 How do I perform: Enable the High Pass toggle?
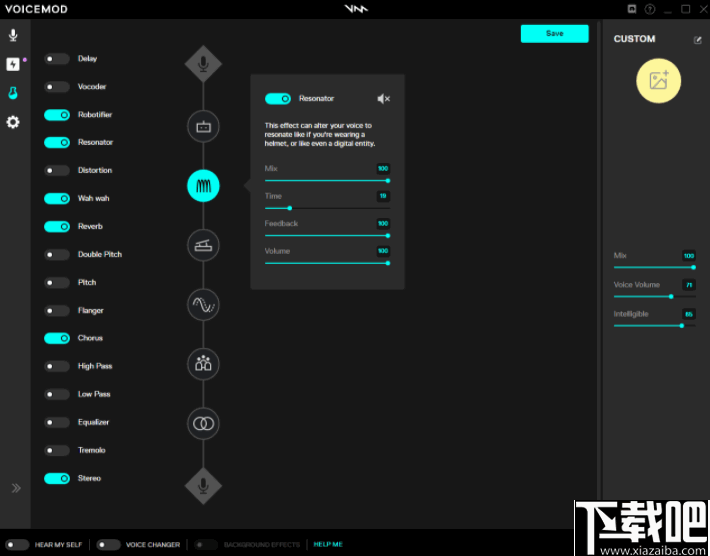coord(57,366)
